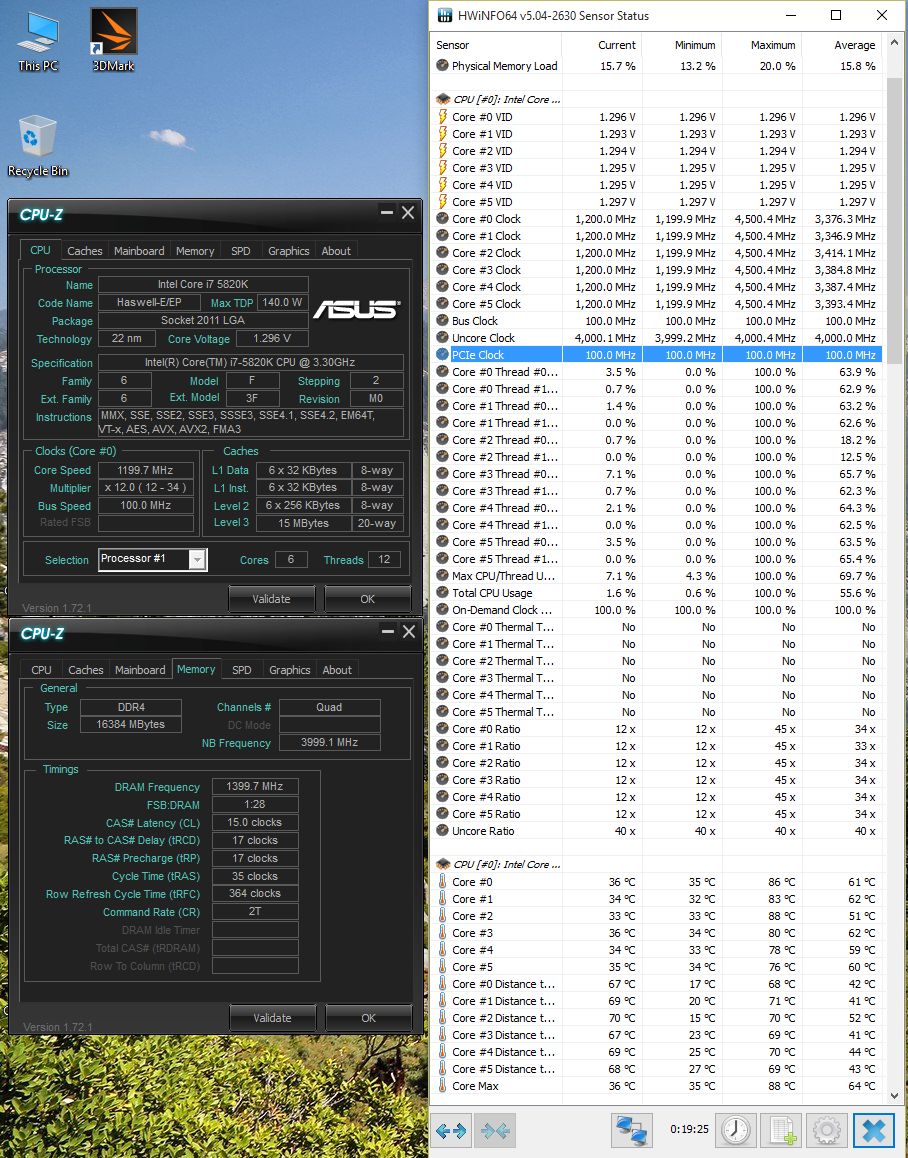Click the icon beside Total CPU Usage
The height and width of the screenshot is (1158, 908).
coord(443,592)
